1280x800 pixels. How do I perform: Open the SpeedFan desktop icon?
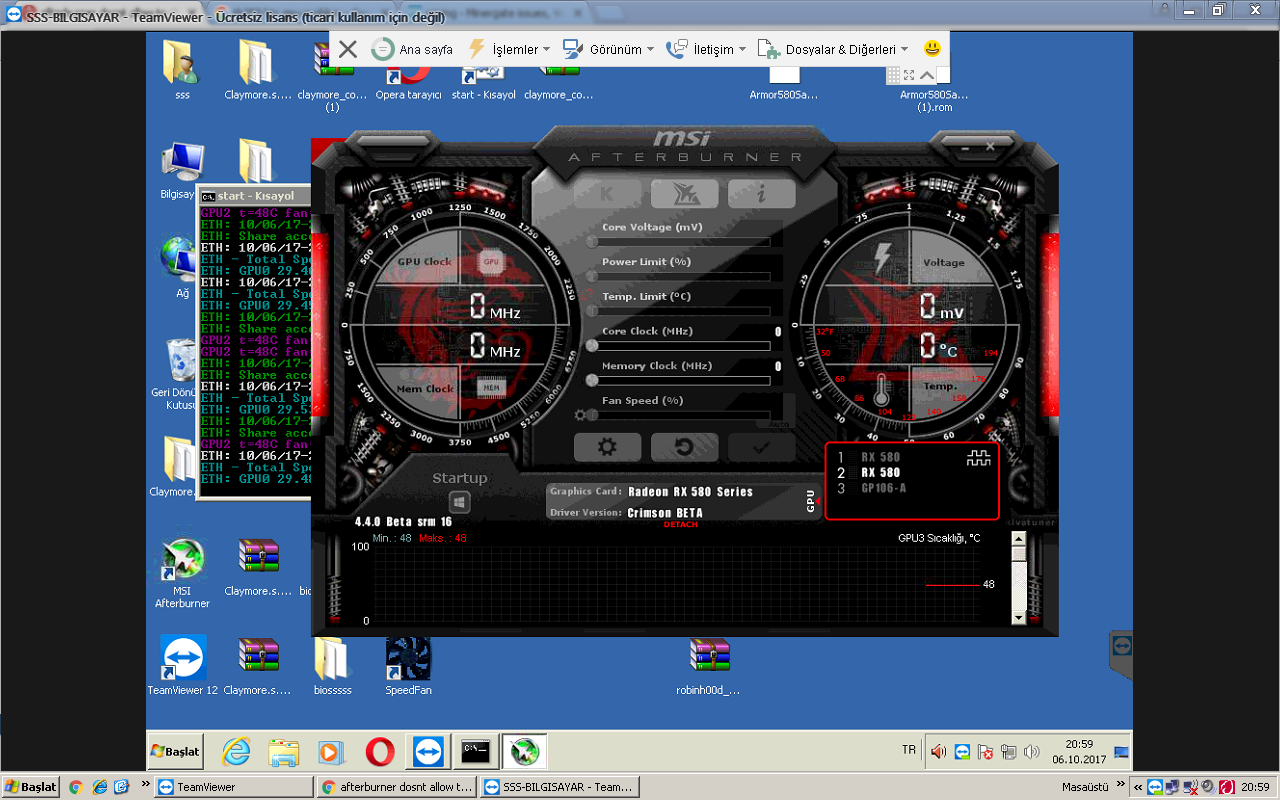408,667
